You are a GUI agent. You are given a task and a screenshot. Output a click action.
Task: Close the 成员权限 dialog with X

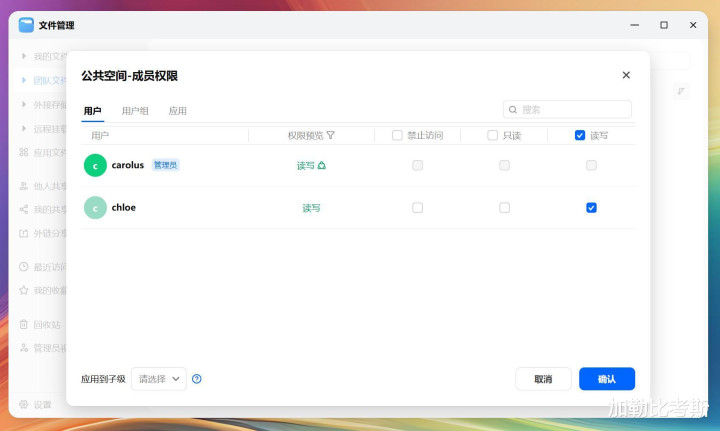(626, 75)
